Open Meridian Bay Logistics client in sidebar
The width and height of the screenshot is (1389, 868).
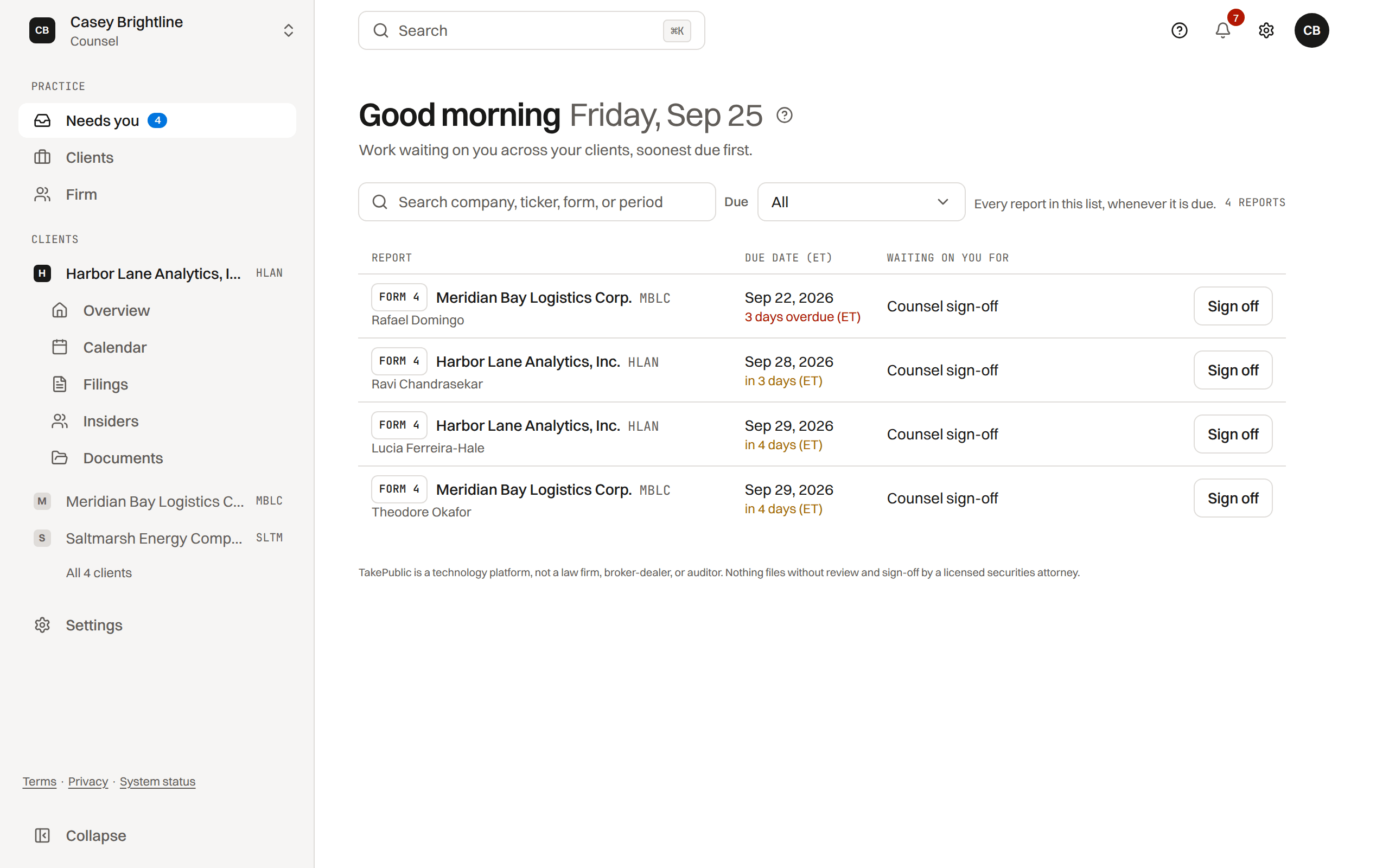pyautogui.click(x=157, y=501)
